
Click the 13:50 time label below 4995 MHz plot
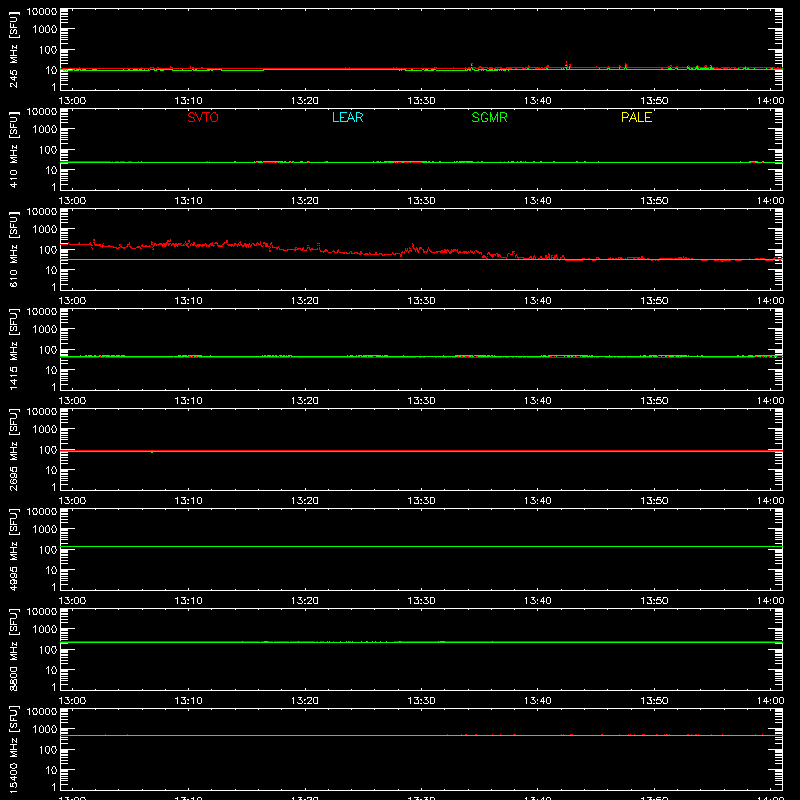(x=654, y=601)
